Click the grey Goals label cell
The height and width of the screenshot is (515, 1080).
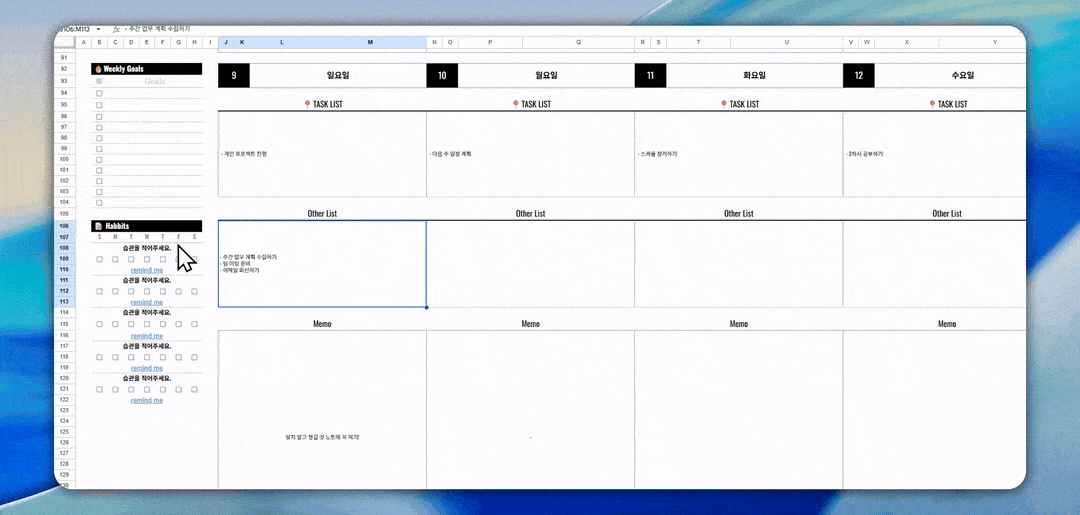click(154, 81)
